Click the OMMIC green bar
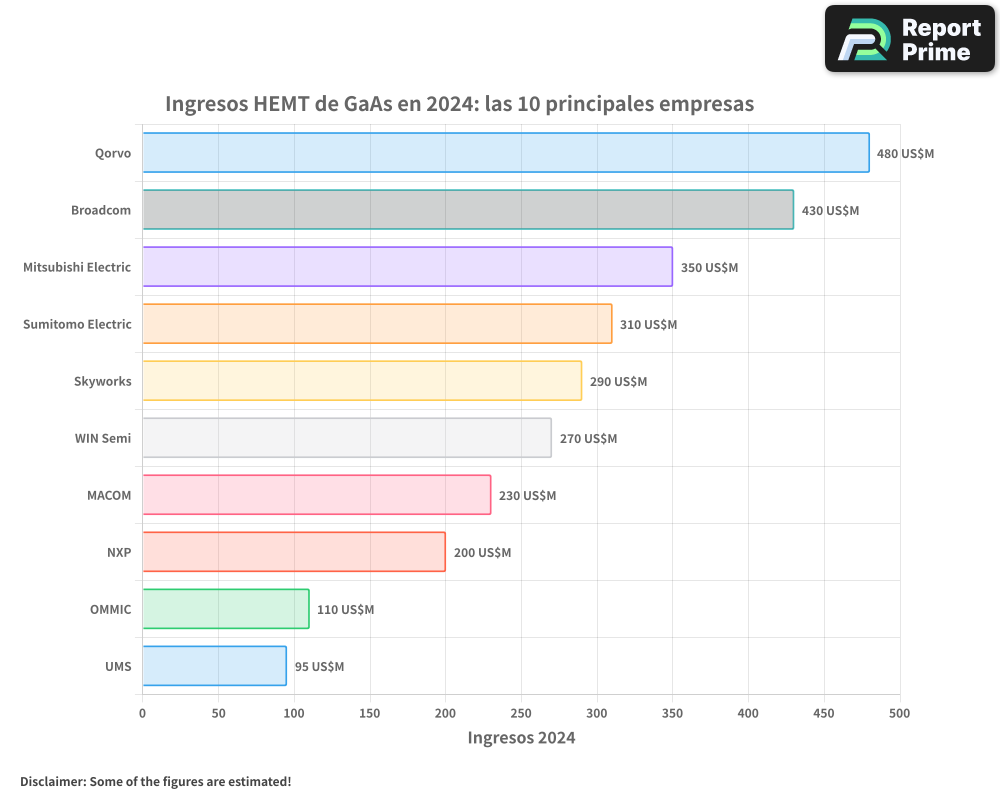 225,609
